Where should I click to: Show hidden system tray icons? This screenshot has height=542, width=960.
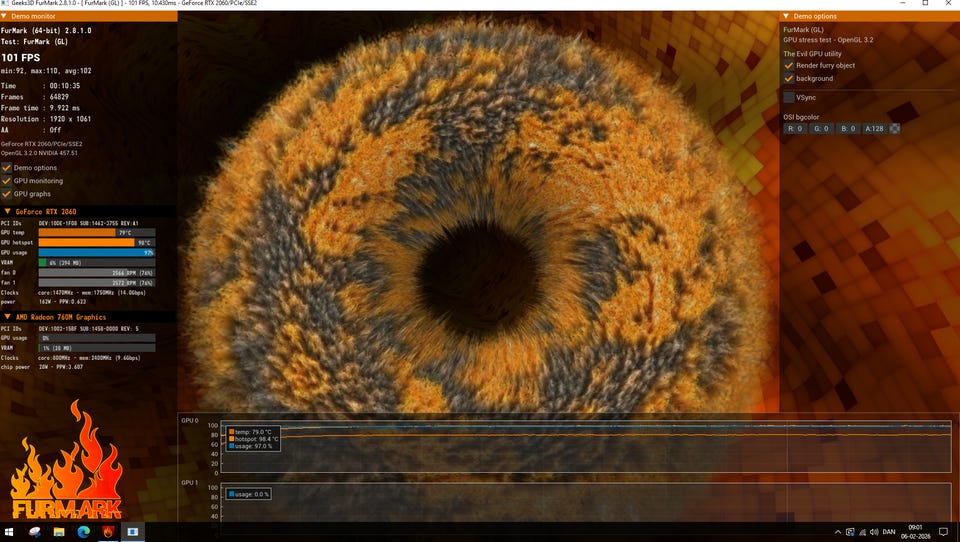838,532
